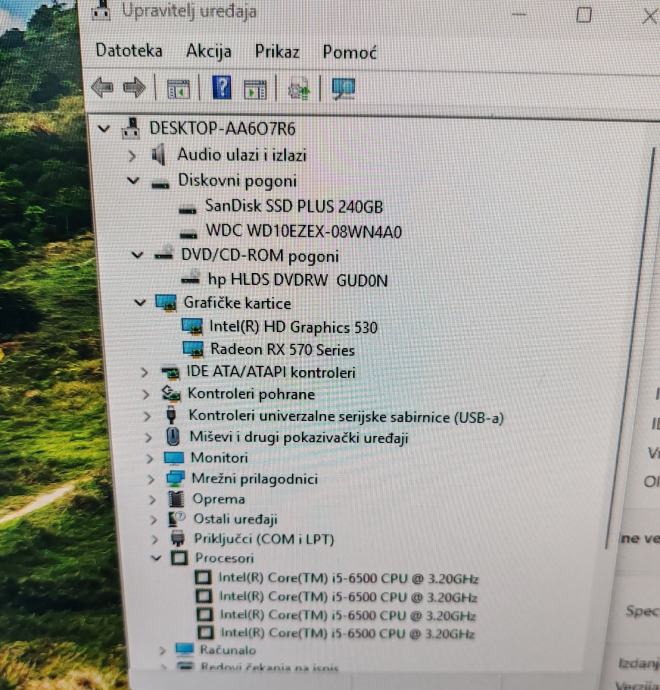Click the USB plug icon beside Kontroleri univerzalne
Image resolution: width=660 pixels, height=690 pixels.
coord(172,415)
